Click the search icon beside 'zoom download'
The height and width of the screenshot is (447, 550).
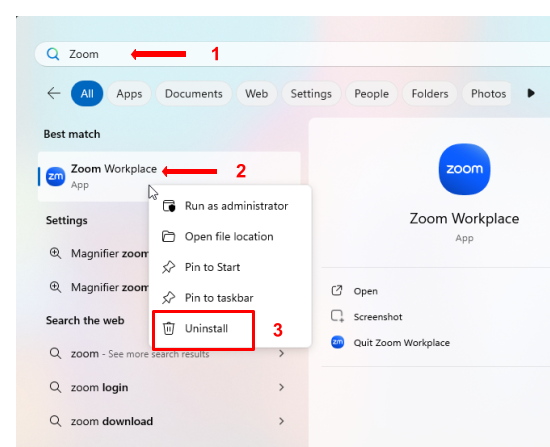[55, 421]
